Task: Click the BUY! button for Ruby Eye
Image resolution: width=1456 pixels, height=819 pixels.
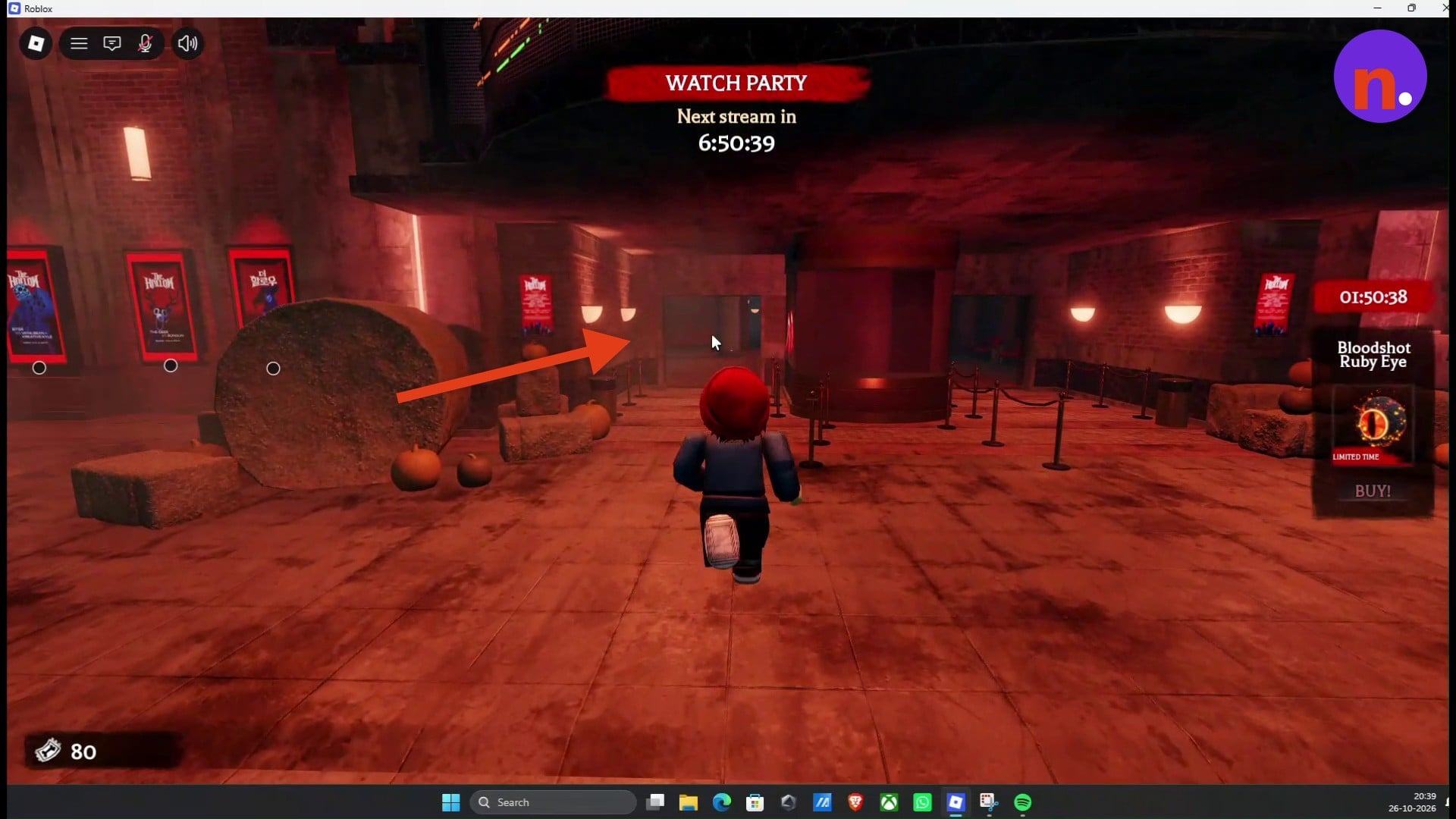Action: point(1373,491)
